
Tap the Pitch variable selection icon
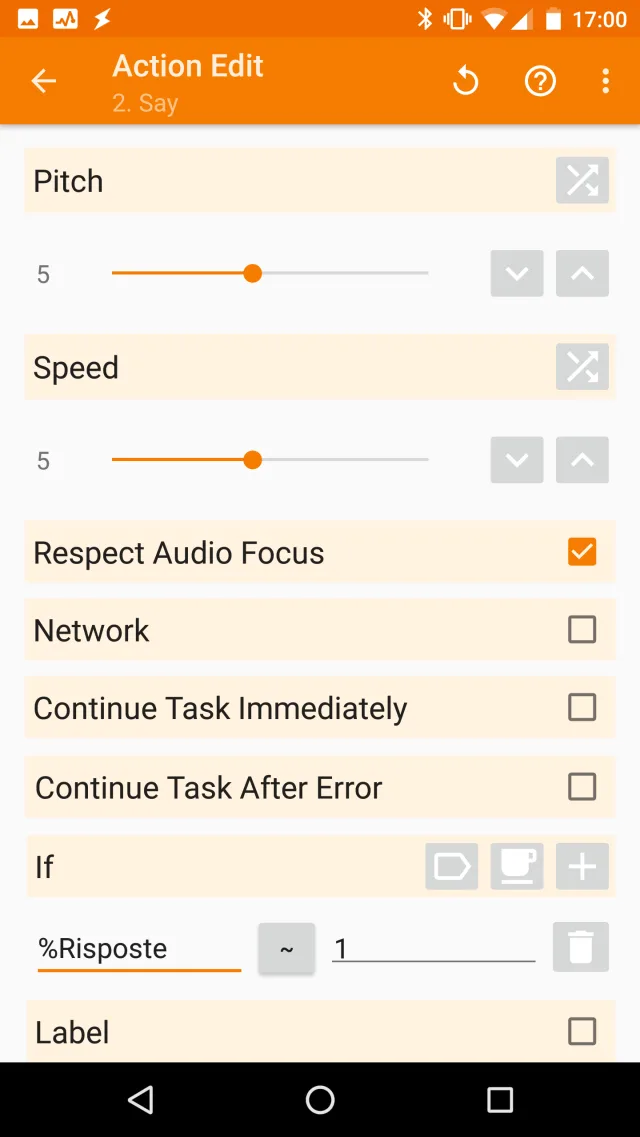(x=582, y=181)
